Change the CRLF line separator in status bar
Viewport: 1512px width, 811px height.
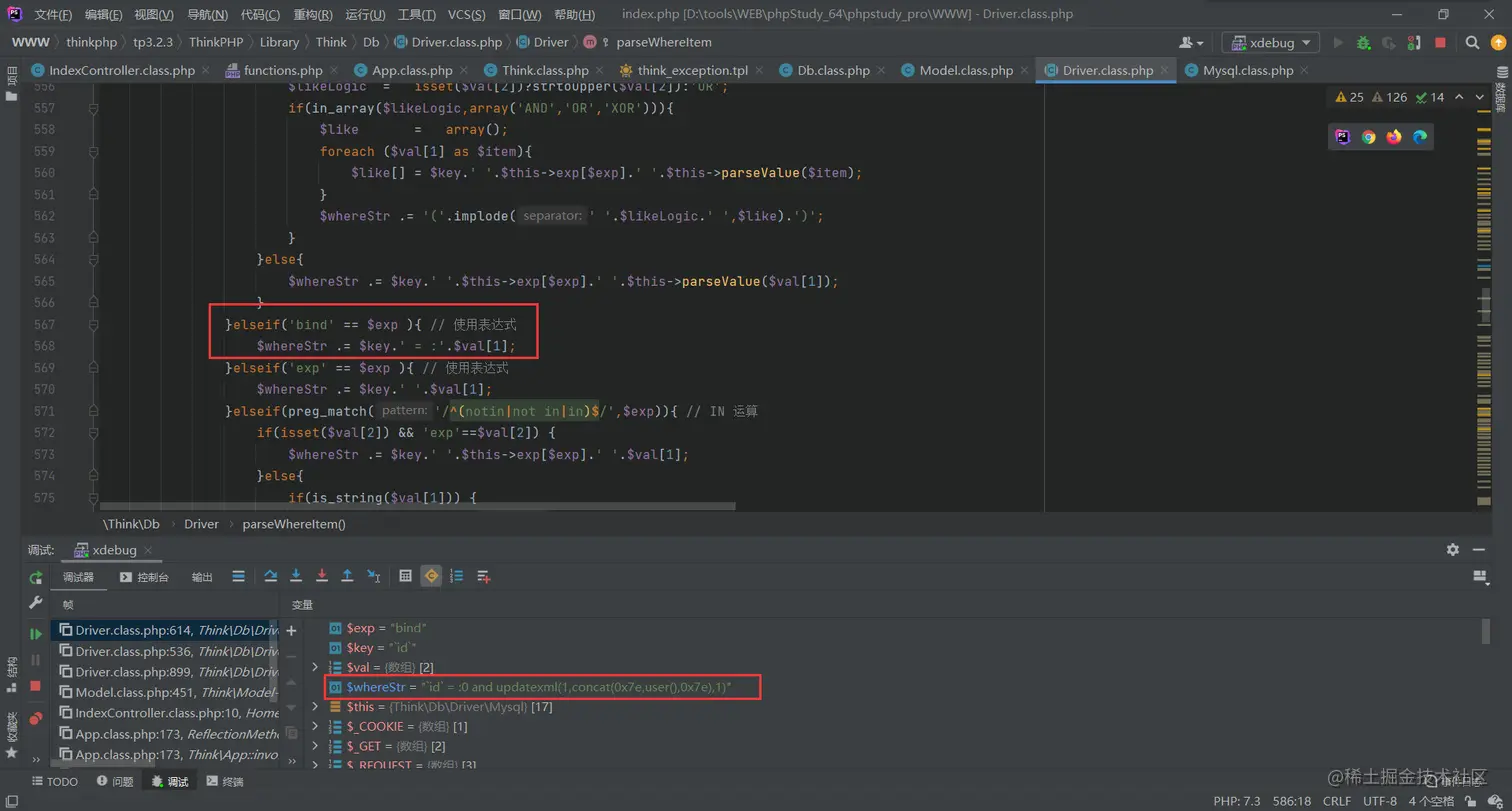[x=1336, y=801]
